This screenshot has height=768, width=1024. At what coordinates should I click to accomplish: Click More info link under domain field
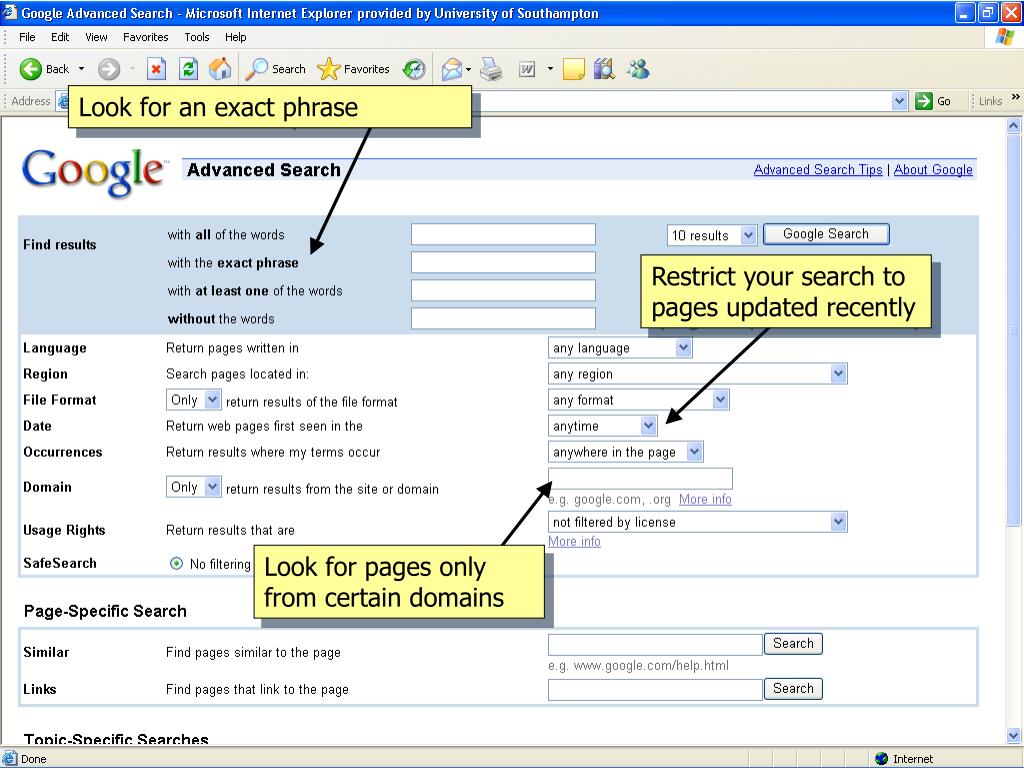point(705,500)
